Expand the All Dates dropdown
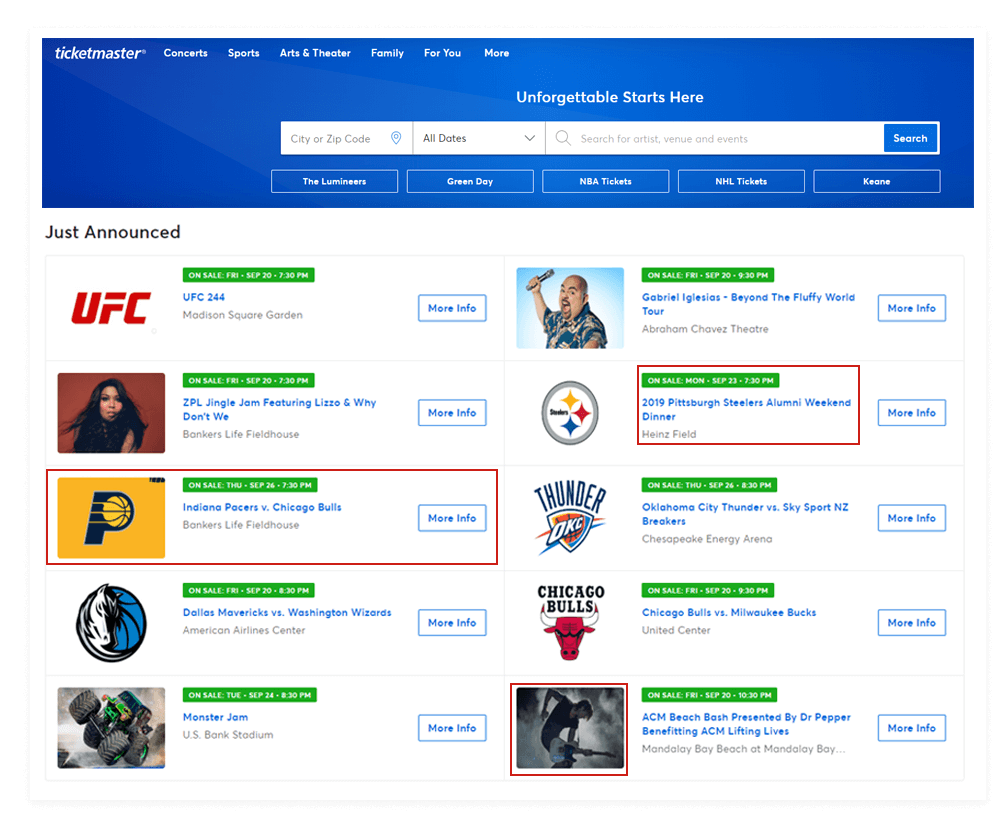Screen dimensions: 1007x831 click(479, 138)
